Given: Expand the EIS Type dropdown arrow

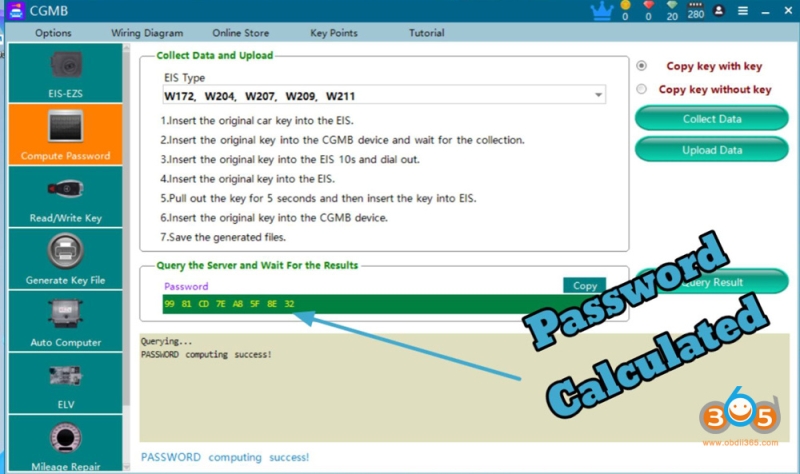Looking at the screenshot, I should (x=598, y=95).
